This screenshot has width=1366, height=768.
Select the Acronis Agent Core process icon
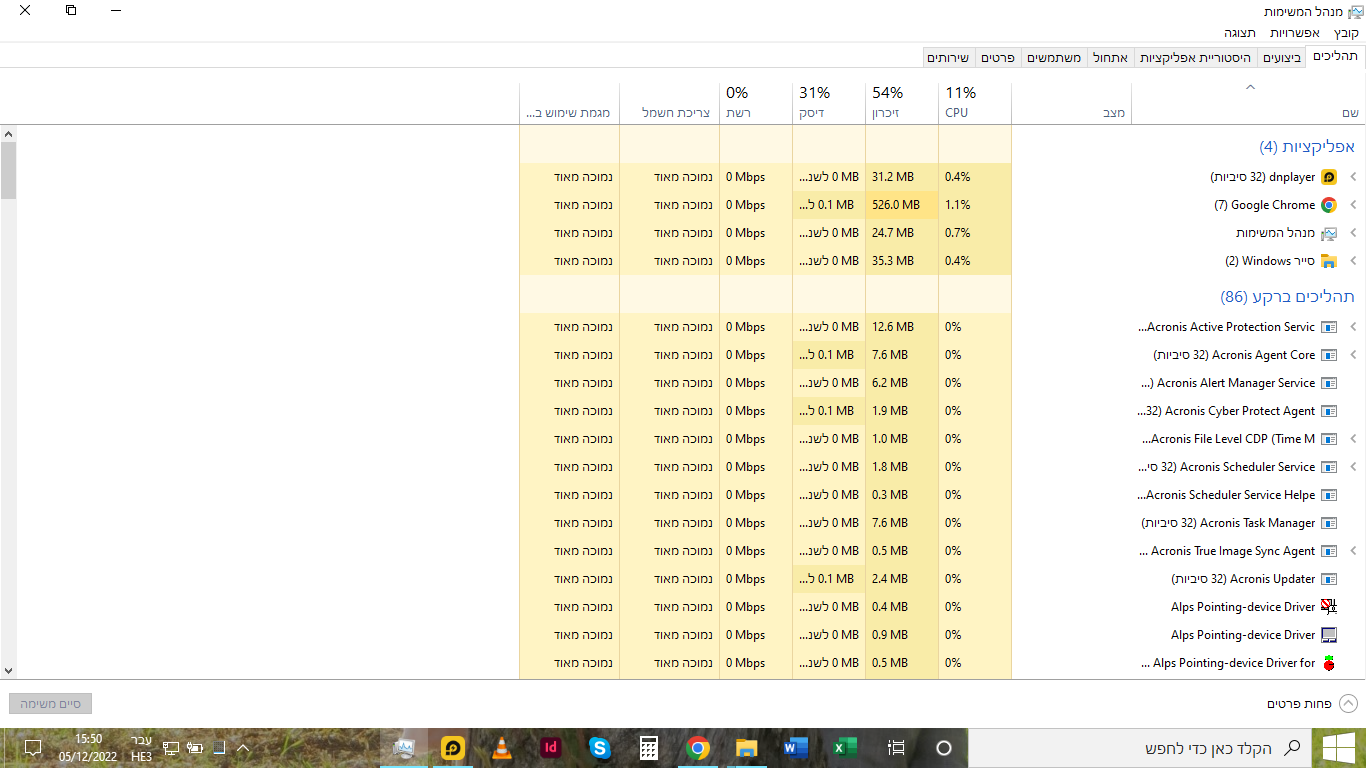pyautogui.click(x=1329, y=355)
